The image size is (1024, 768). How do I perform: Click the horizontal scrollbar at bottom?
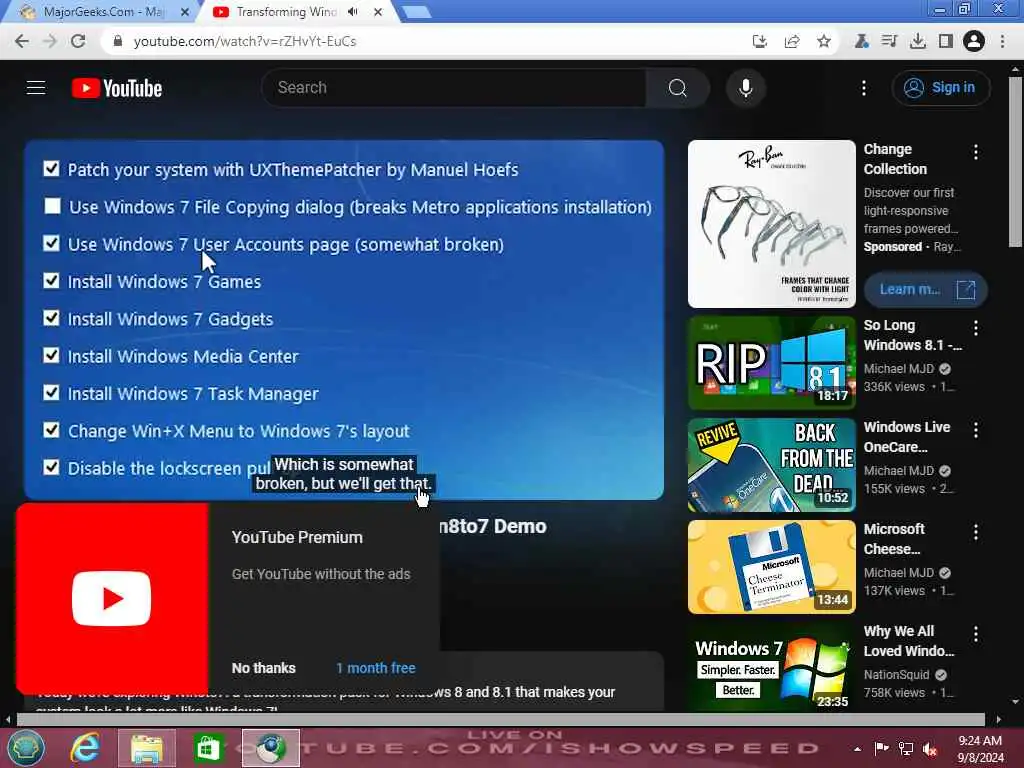(500, 720)
